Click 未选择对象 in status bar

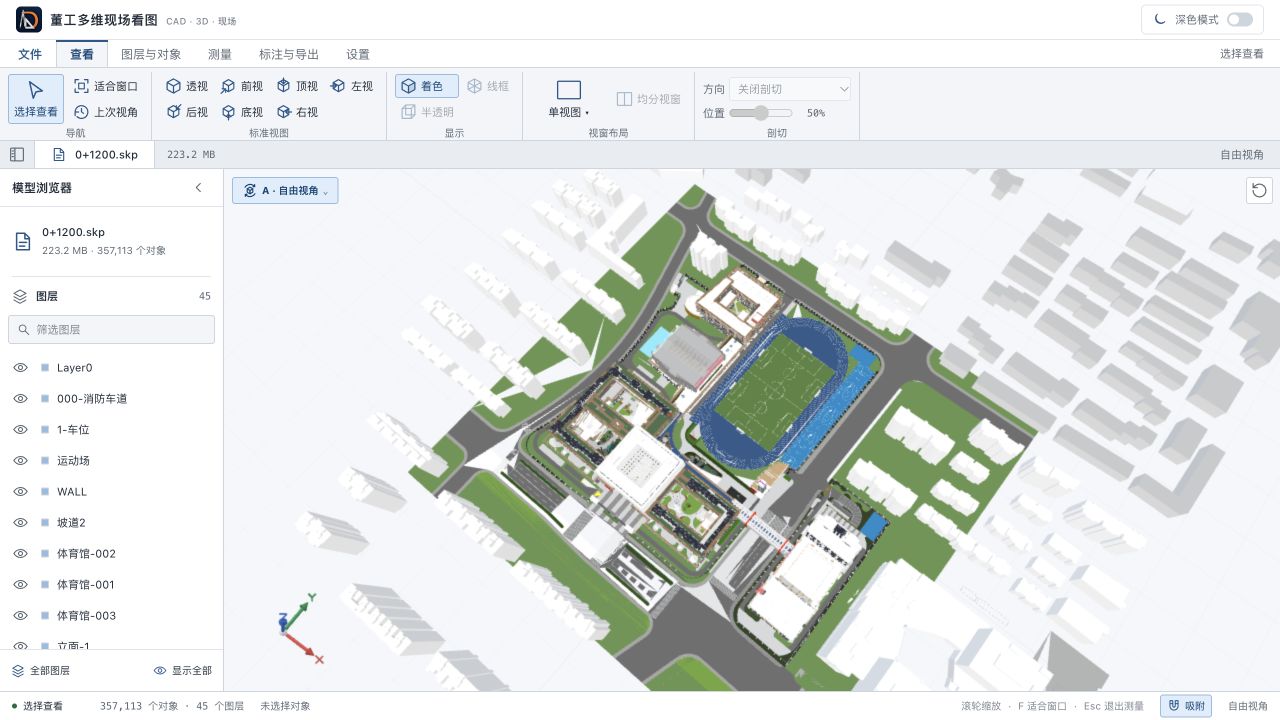pyautogui.click(x=285, y=706)
